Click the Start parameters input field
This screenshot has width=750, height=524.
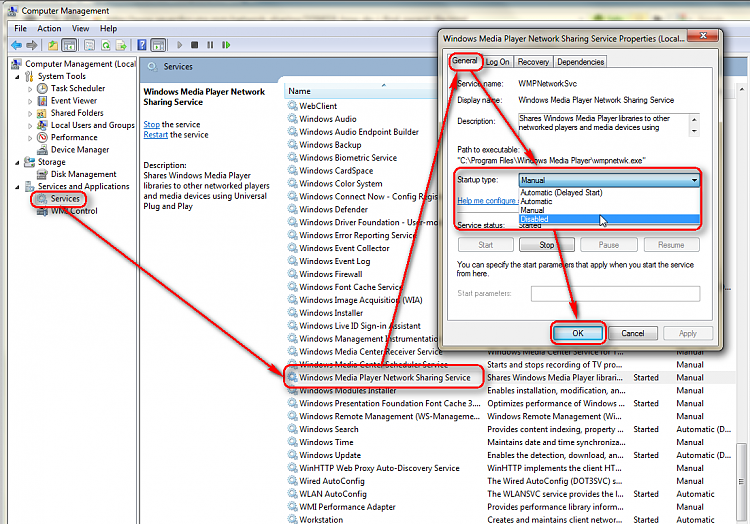(615, 294)
